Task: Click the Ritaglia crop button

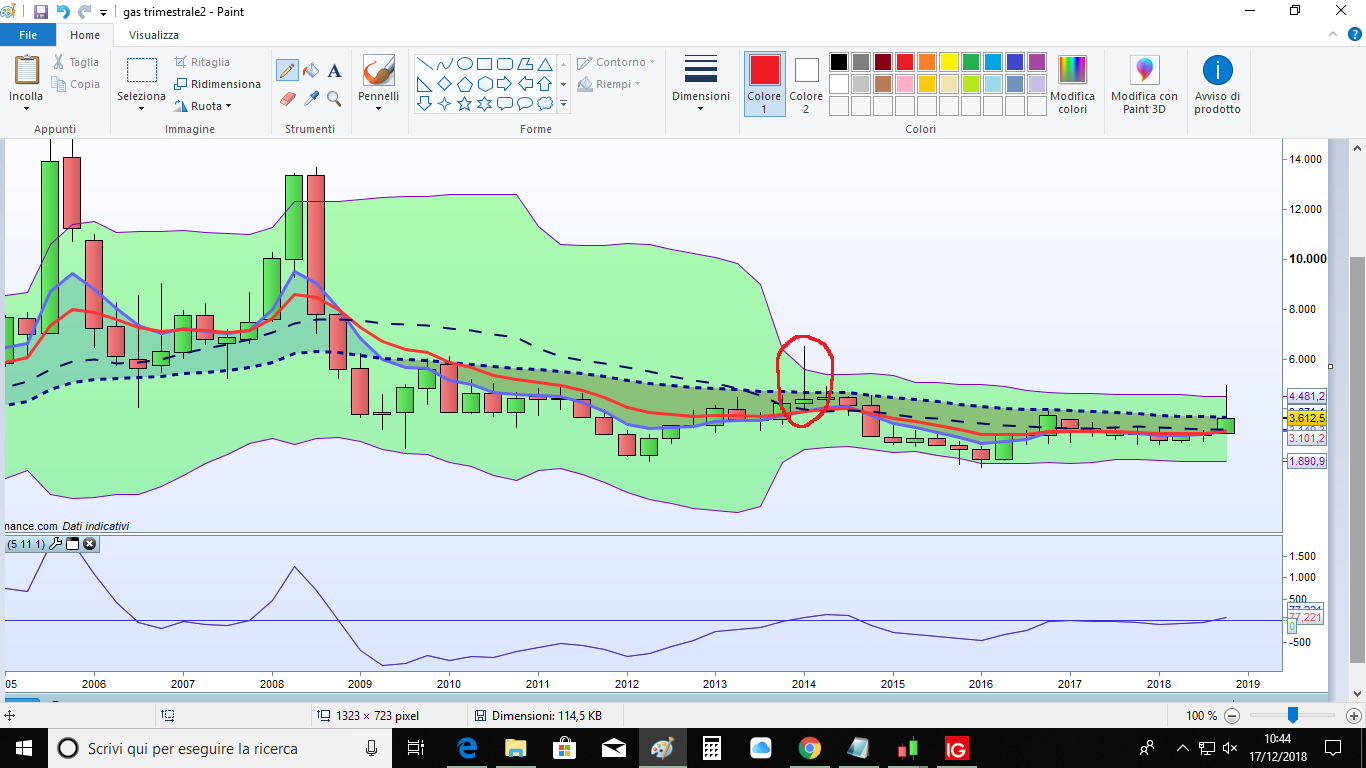Action: pyautogui.click(x=202, y=62)
